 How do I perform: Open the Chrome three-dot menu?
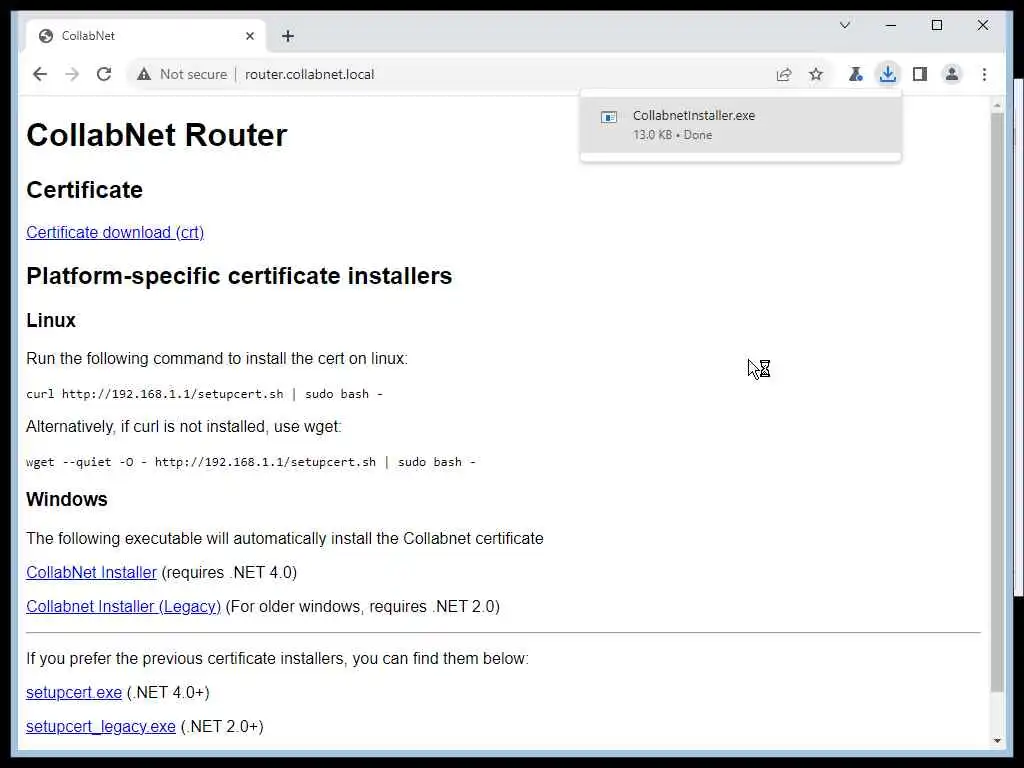point(984,74)
